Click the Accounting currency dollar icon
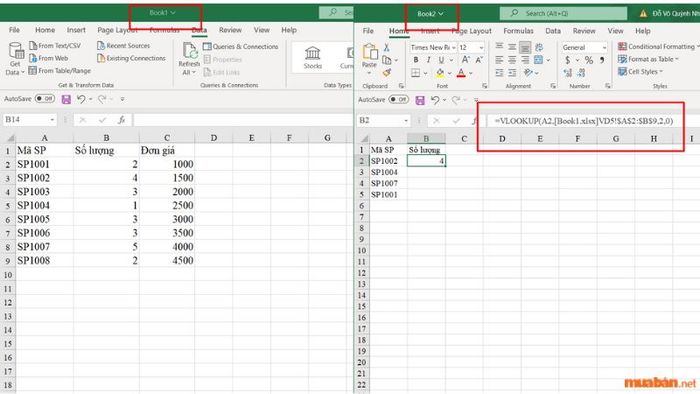The height and width of the screenshot is (394, 700). [x=567, y=60]
